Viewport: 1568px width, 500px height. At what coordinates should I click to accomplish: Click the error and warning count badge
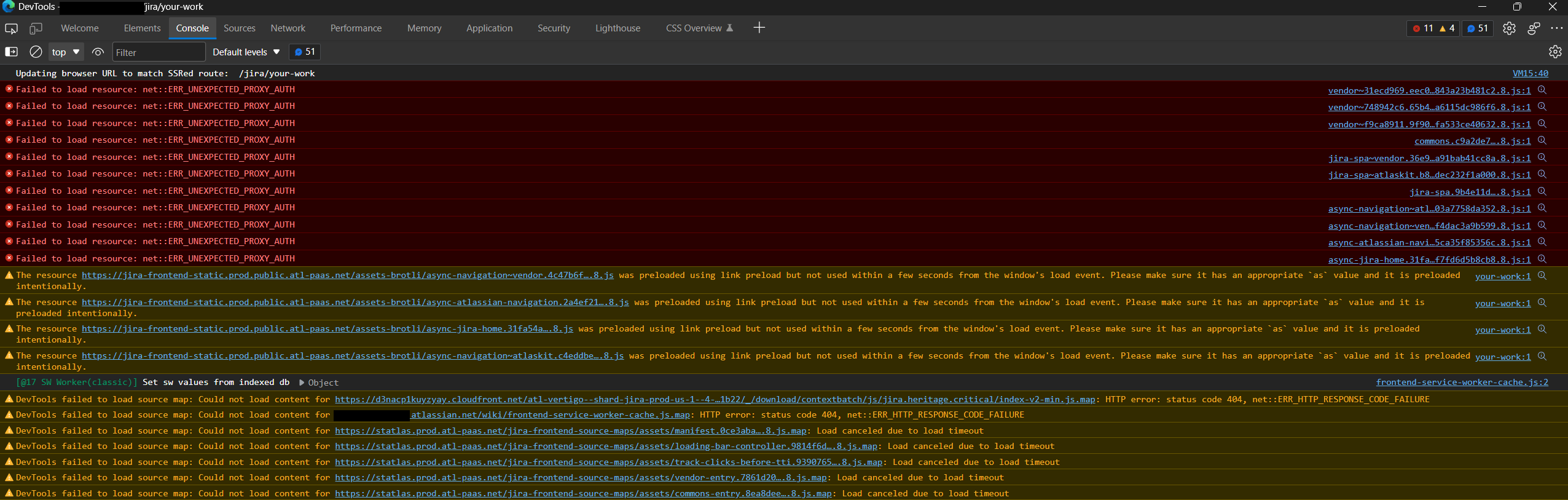(x=1433, y=28)
